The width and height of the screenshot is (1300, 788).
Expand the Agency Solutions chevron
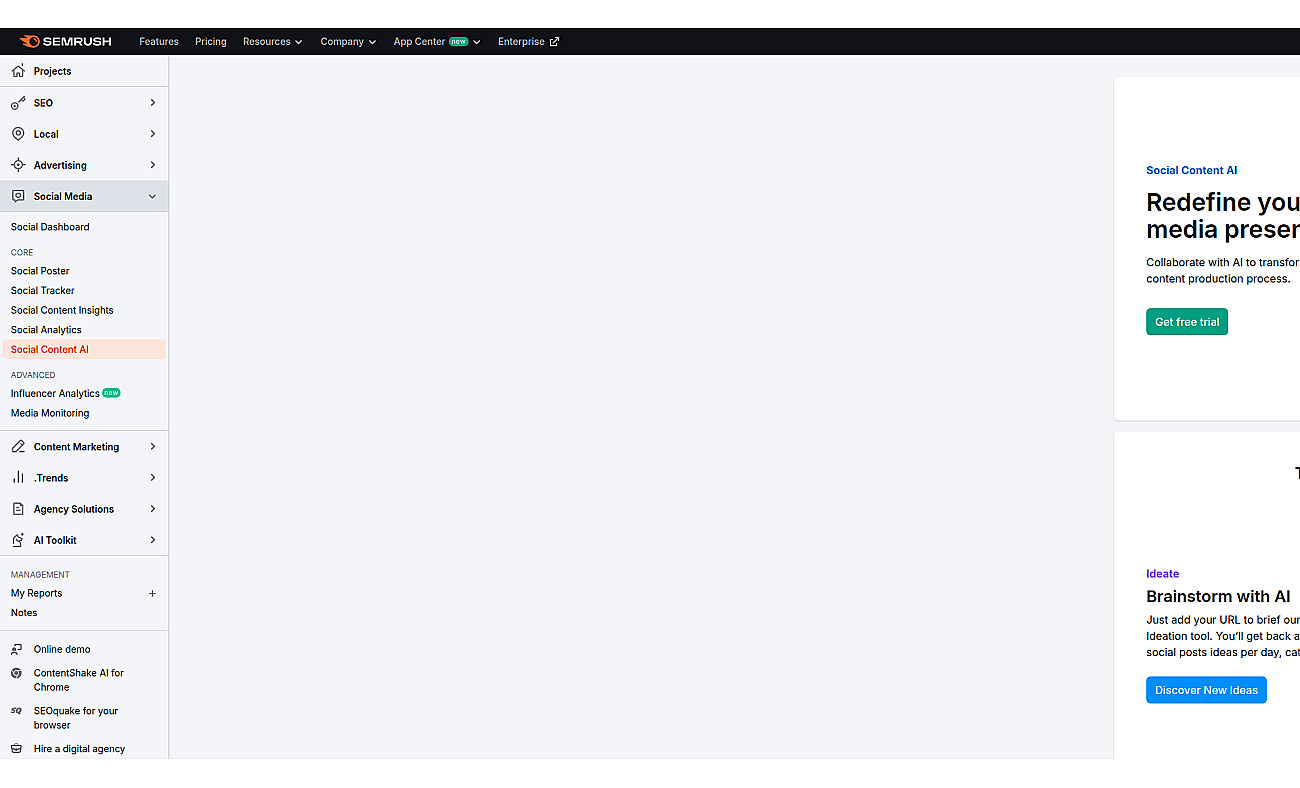[x=152, y=509]
